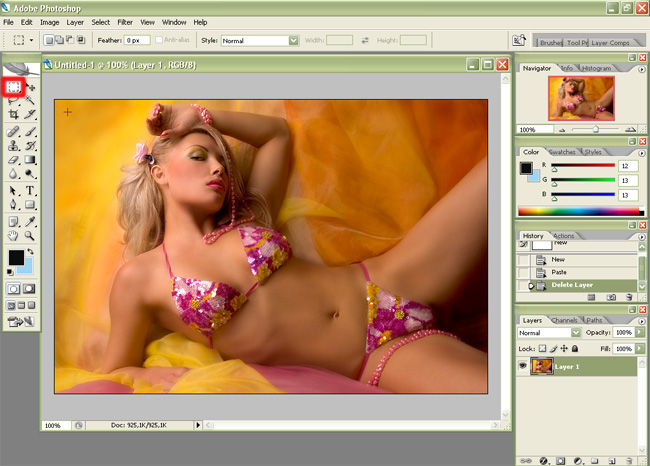The width and height of the screenshot is (650, 466).
Task: Open the Filter menu
Action: pos(125,22)
